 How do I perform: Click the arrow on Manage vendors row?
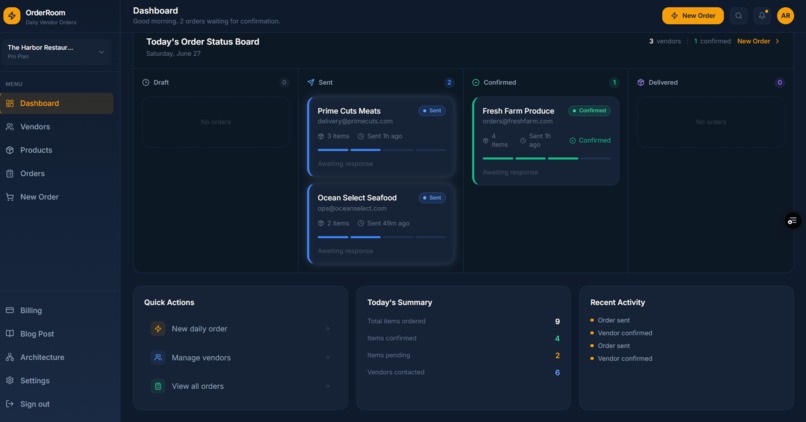tap(328, 358)
